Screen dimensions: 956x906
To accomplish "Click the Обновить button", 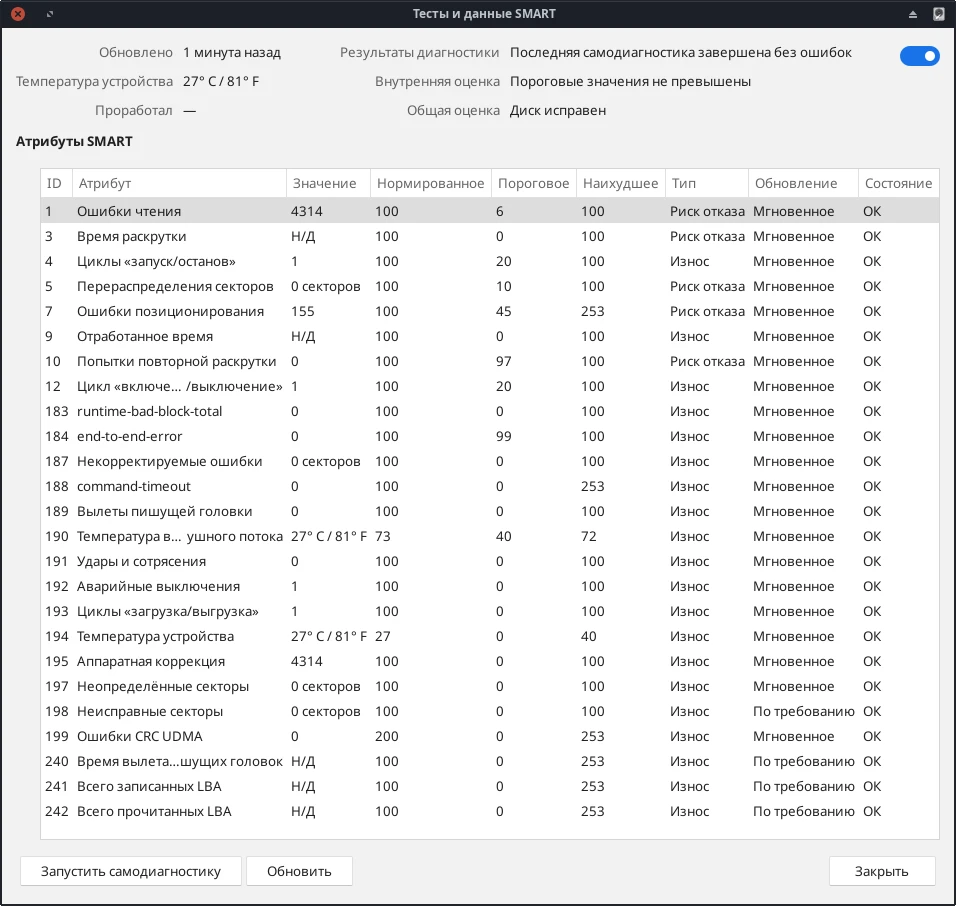I will coord(299,871).
